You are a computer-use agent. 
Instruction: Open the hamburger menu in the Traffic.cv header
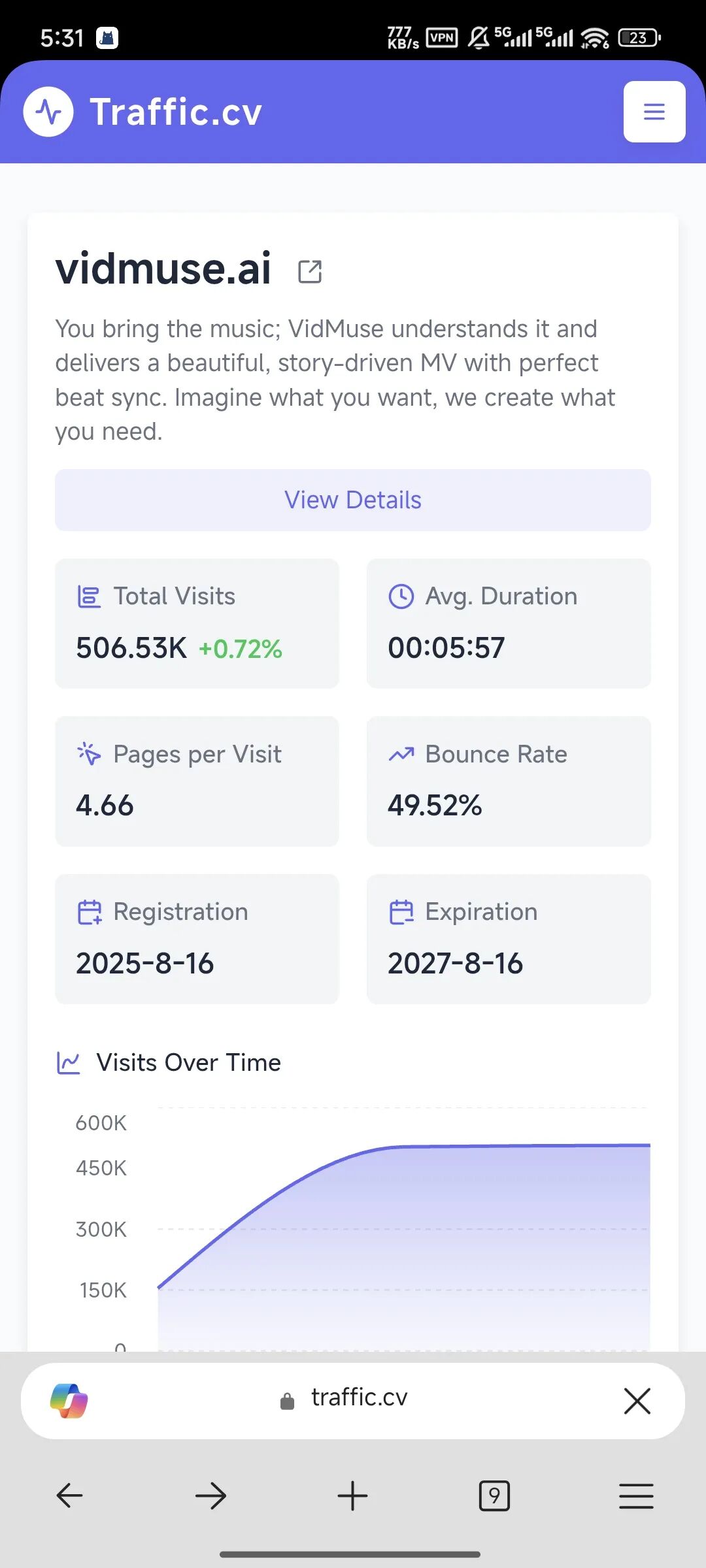[x=654, y=112]
